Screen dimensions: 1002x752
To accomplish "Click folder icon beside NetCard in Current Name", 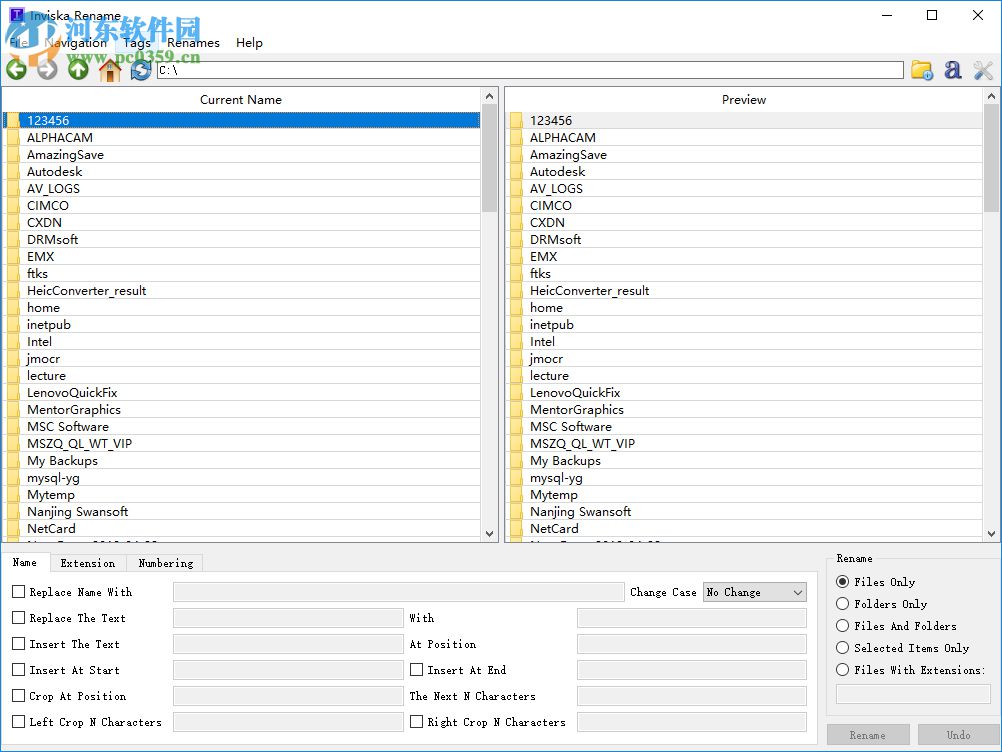I will coord(13,528).
